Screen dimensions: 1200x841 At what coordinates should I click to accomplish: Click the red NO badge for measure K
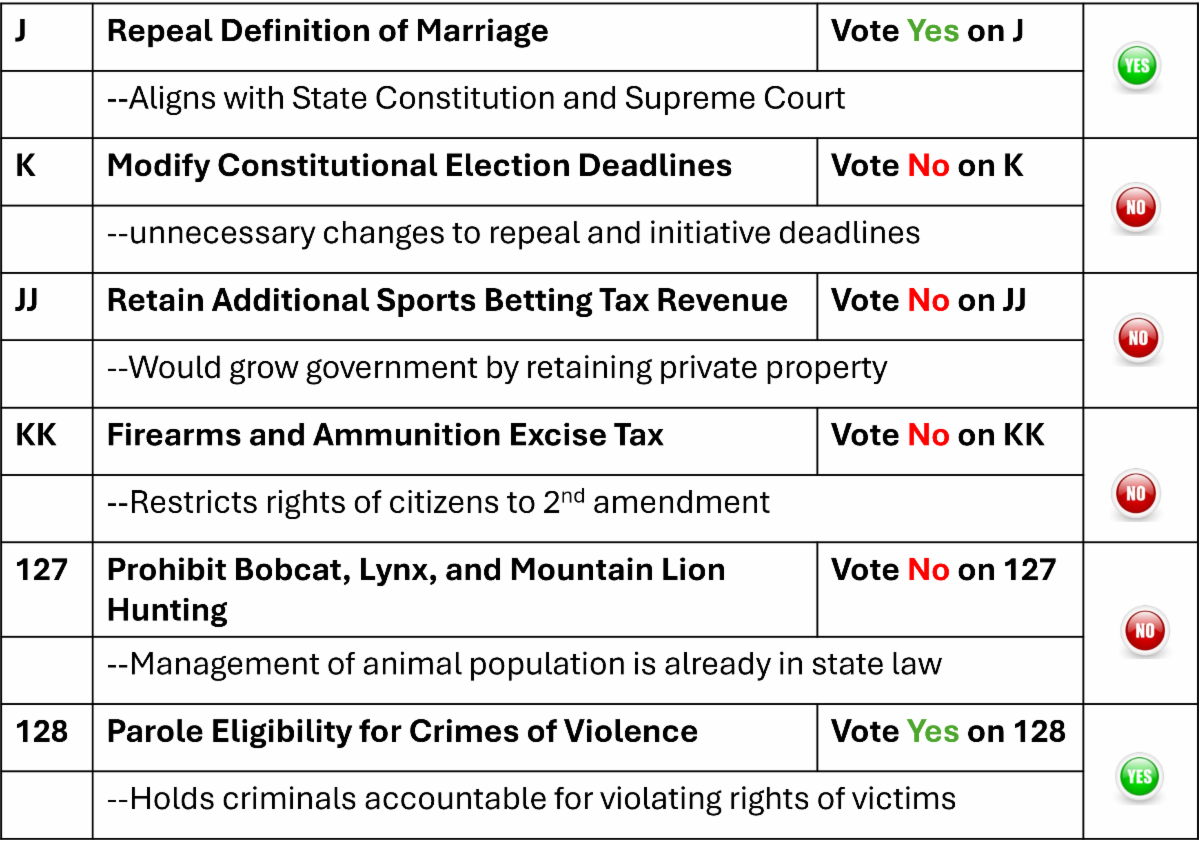point(1137,208)
